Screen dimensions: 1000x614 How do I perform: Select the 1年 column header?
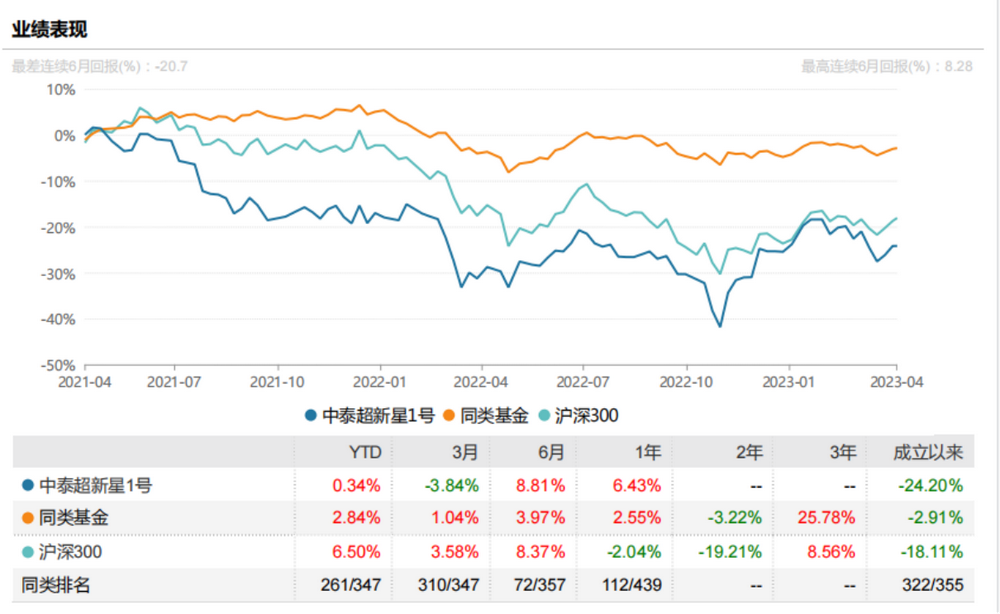[x=647, y=453]
